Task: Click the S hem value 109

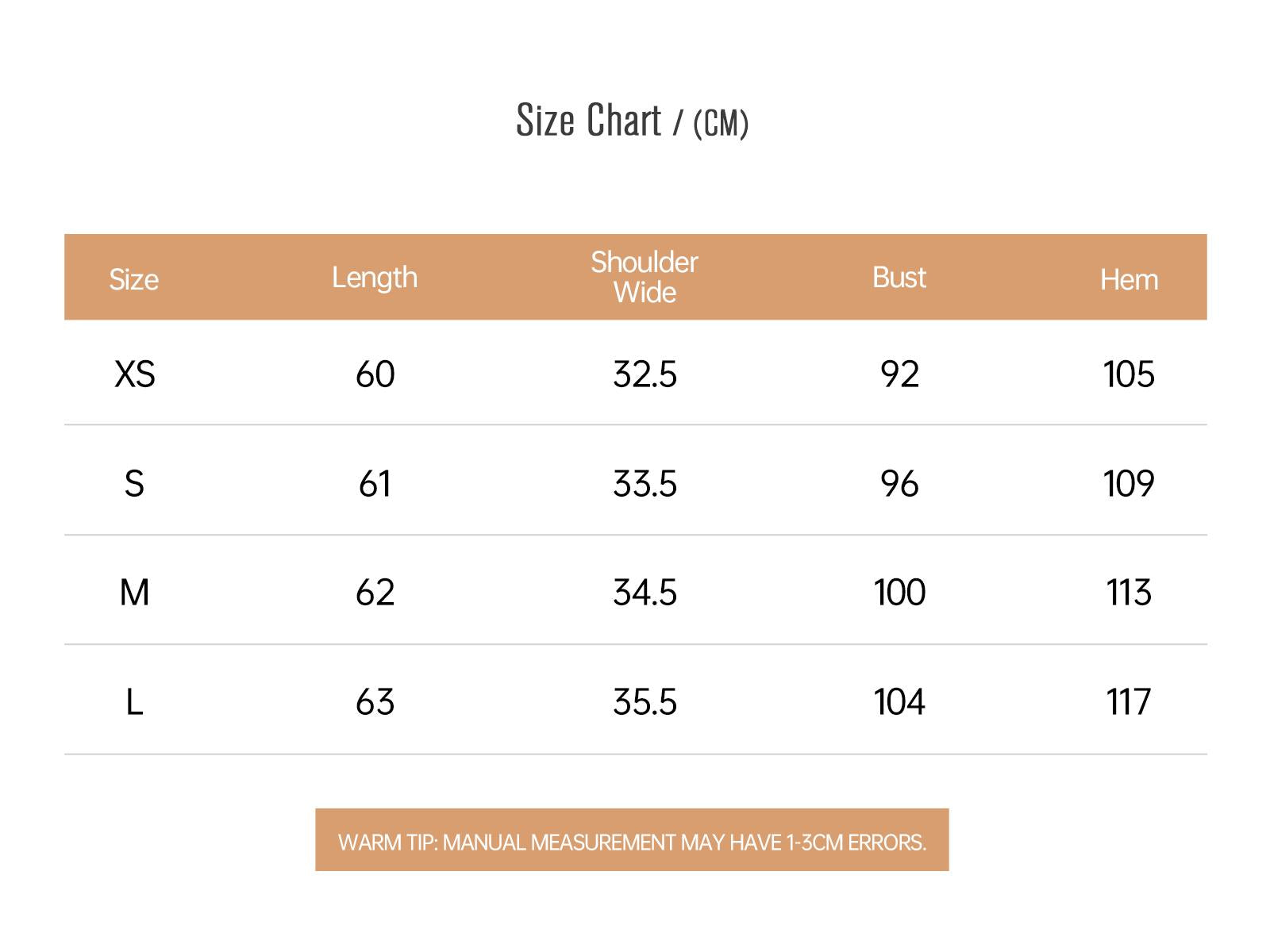Action: point(1129,483)
